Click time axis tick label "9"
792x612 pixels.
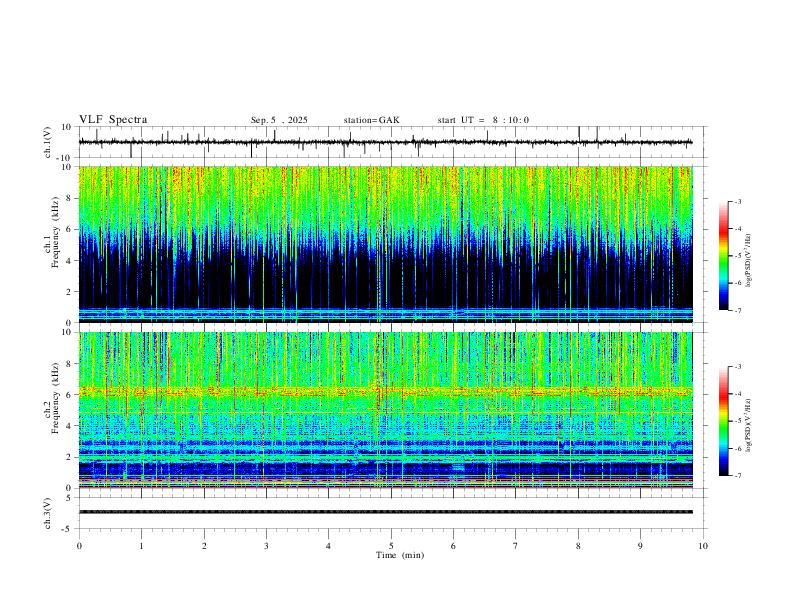tap(640, 546)
